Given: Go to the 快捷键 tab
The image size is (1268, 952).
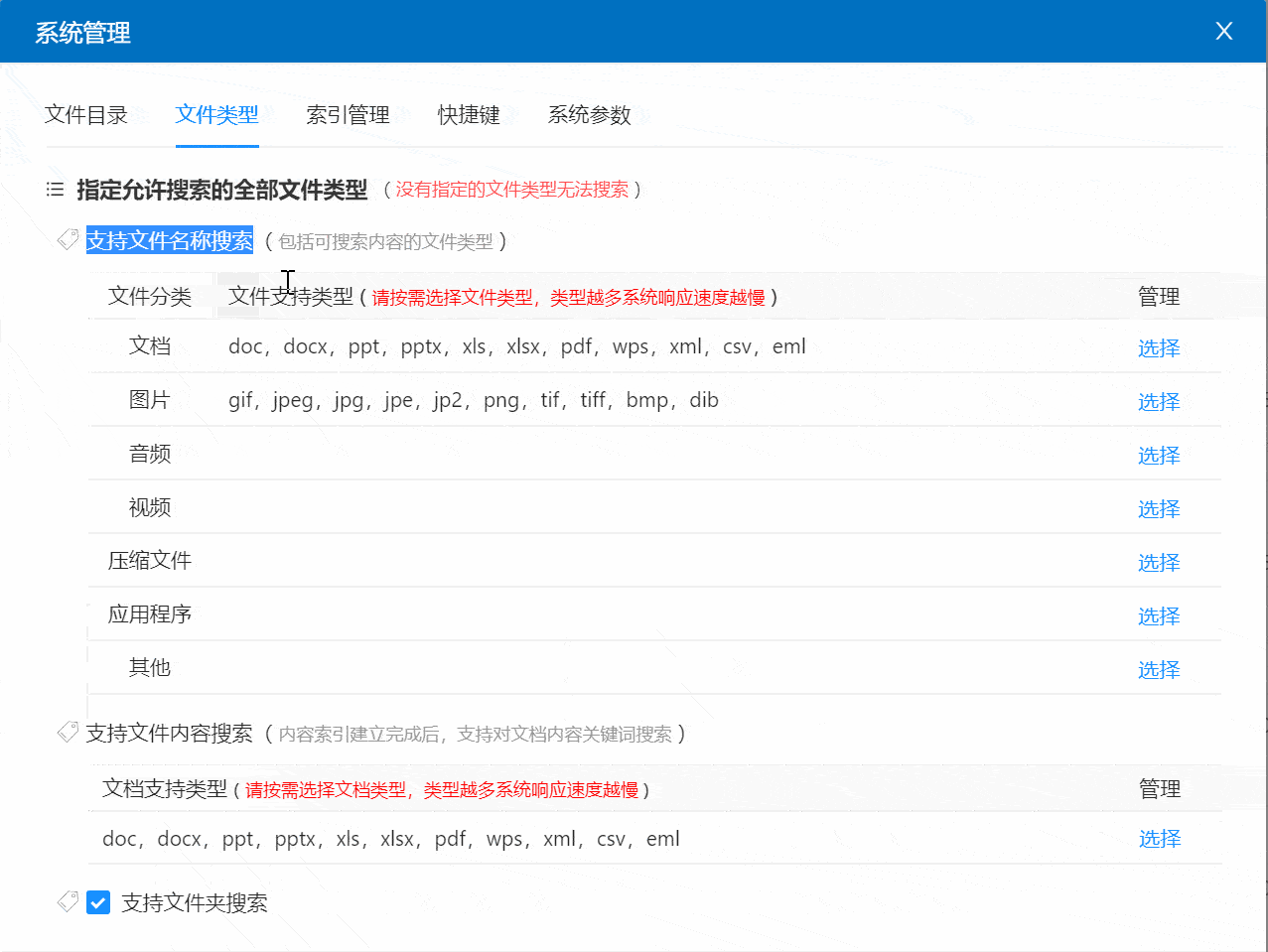Looking at the screenshot, I should (x=469, y=115).
